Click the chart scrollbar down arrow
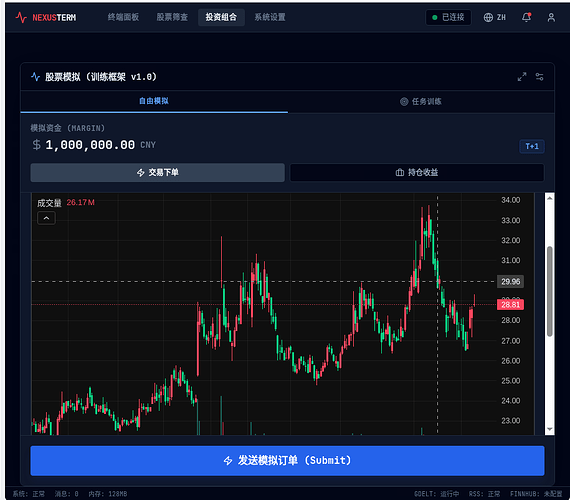This screenshot has width=570, height=500. 550,429
